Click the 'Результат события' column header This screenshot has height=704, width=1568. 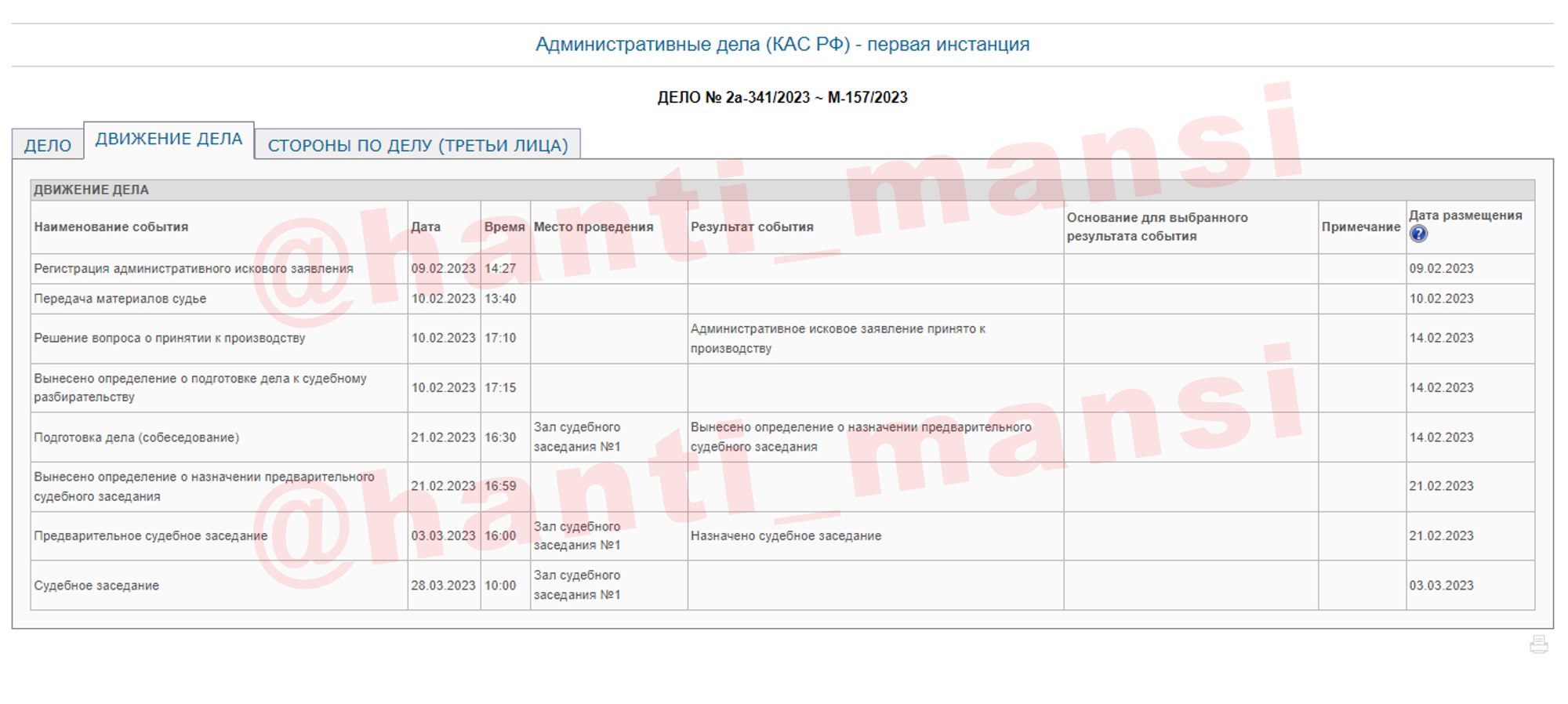pyautogui.click(x=752, y=227)
